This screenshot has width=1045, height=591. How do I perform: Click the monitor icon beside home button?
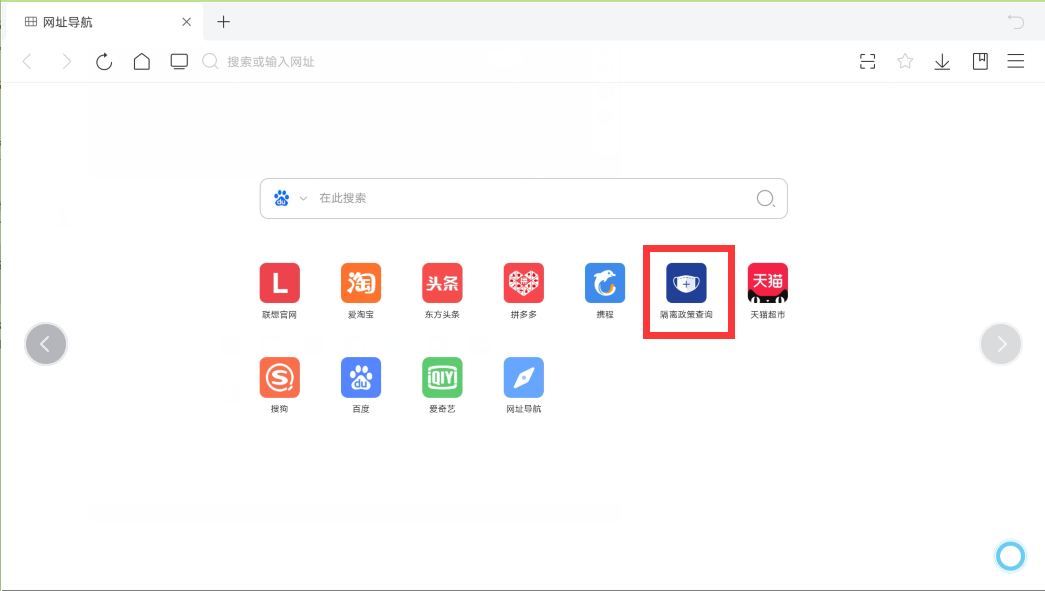pyautogui.click(x=179, y=62)
